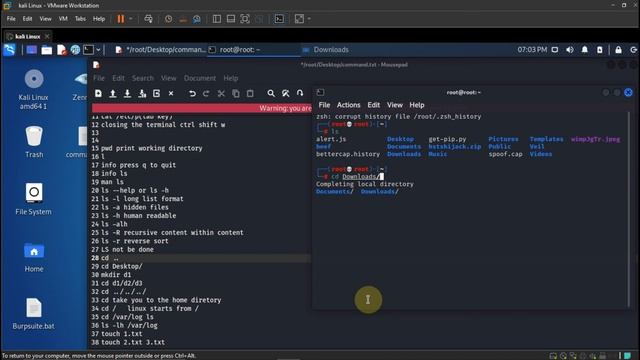Select Burpsuite.bat desktop file
640x360 pixels.
(33, 313)
